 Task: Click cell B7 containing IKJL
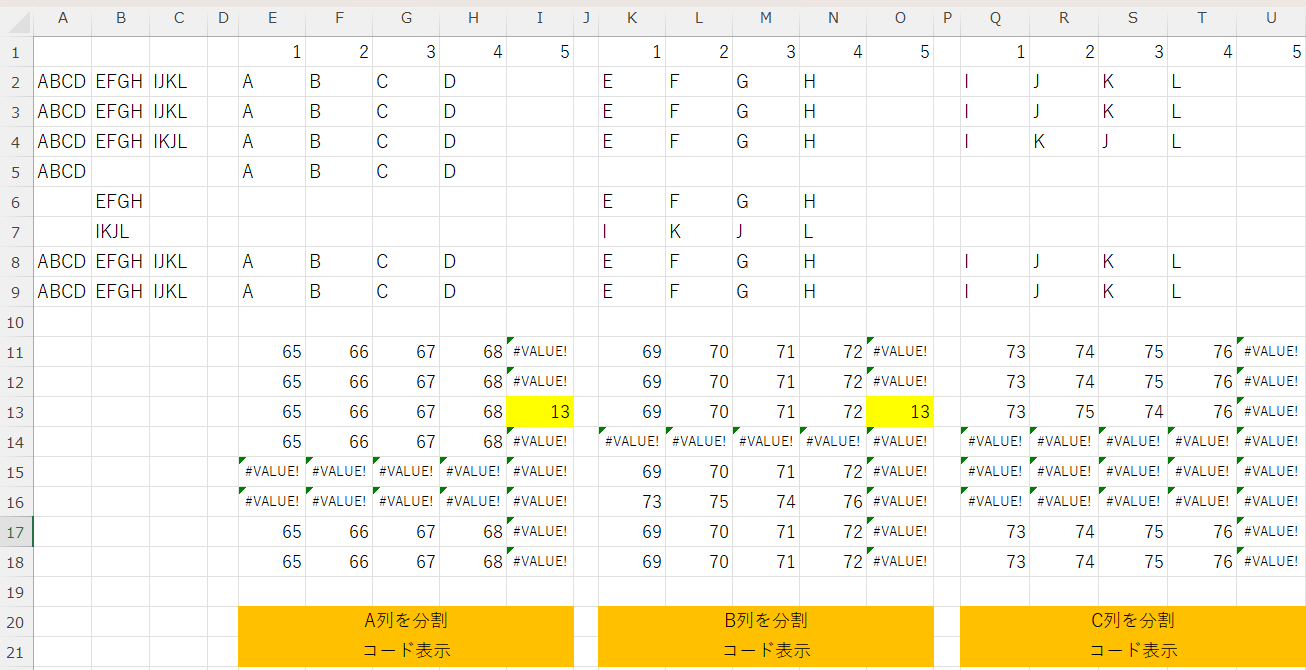pyautogui.click(x=120, y=232)
